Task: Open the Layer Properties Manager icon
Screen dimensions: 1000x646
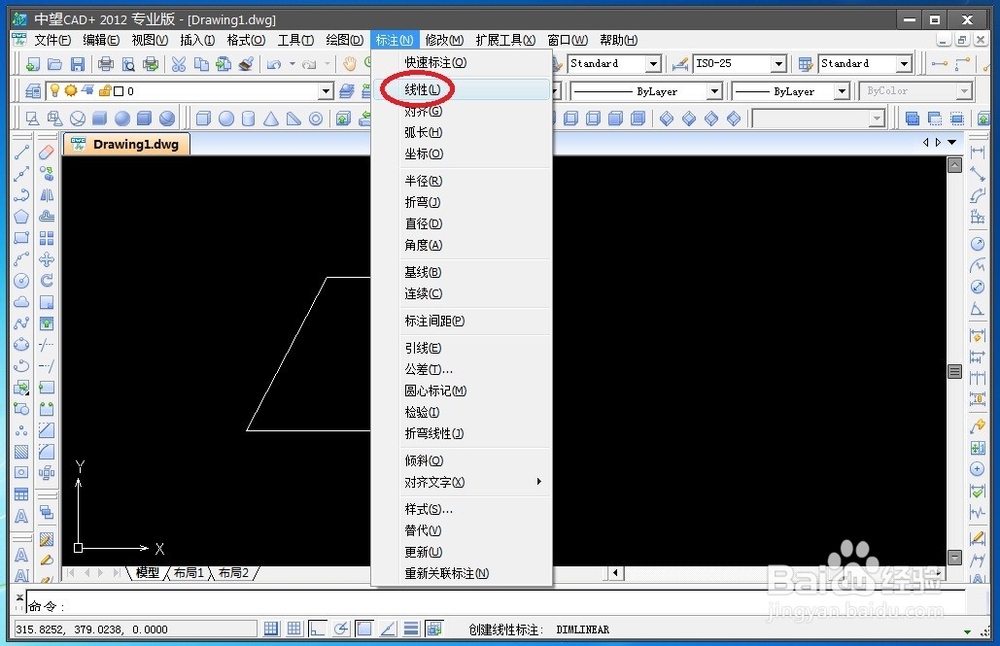Action: coord(33,91)
